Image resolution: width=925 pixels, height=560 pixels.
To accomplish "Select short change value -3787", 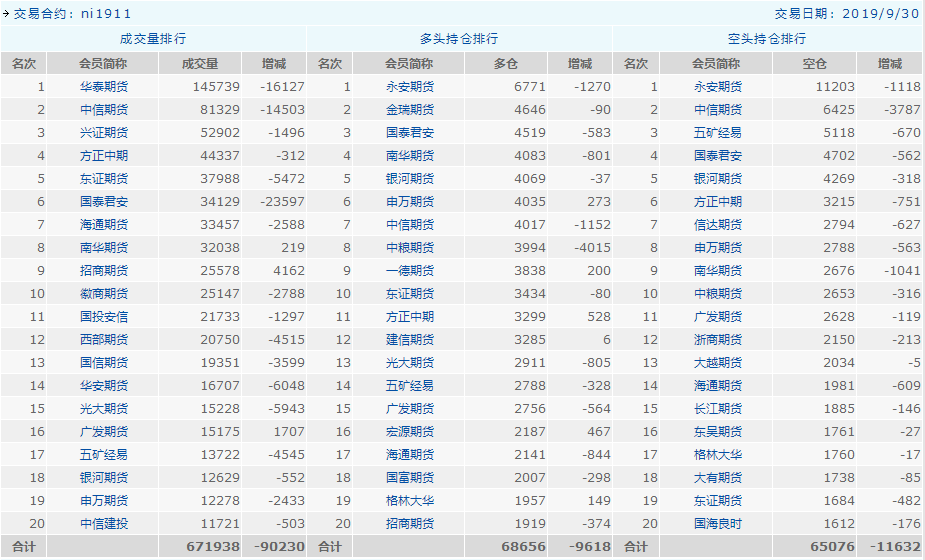I will (x=902, y=110).
